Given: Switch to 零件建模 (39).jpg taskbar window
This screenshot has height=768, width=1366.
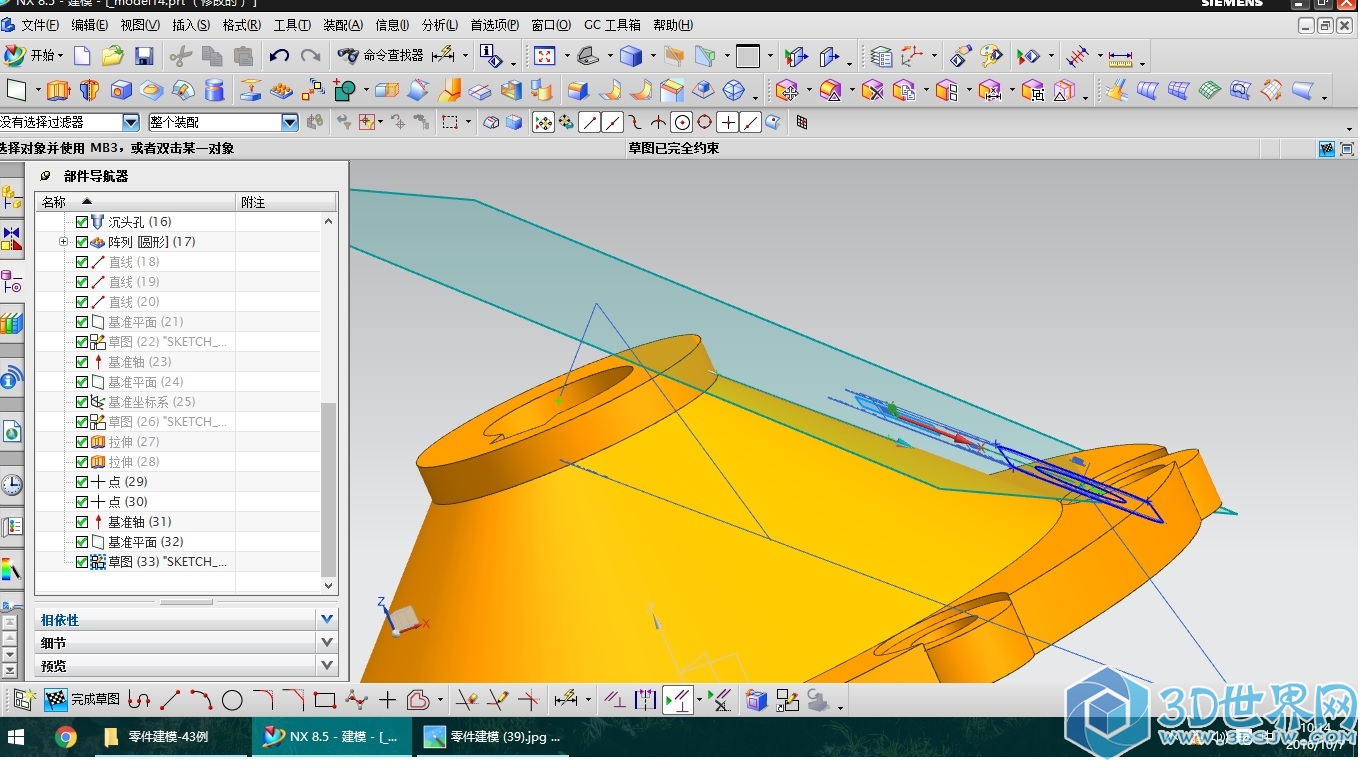Looking at the screenshot, I should 492,738.
